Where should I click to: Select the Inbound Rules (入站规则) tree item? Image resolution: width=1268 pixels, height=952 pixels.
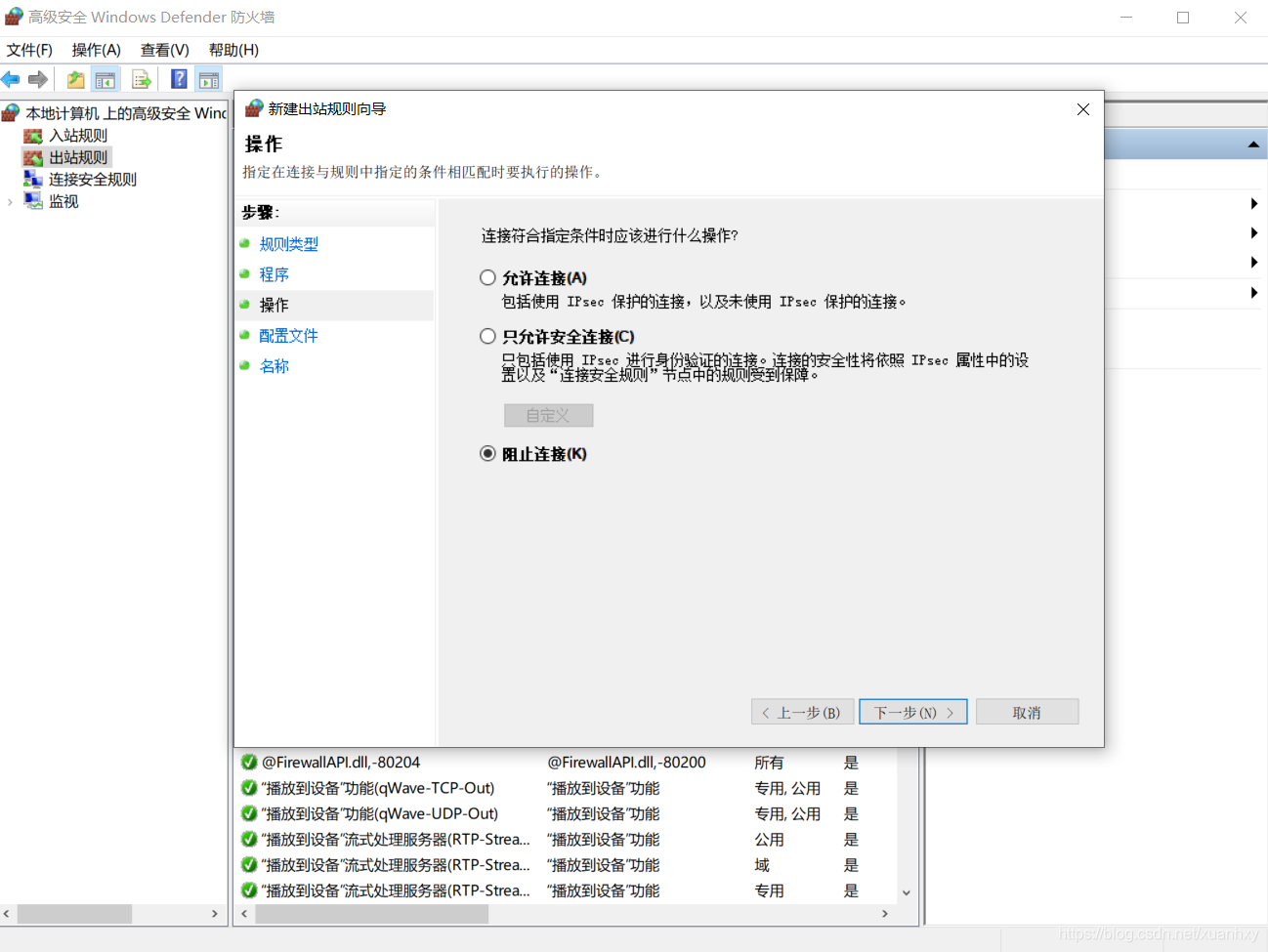tap(78, 136)
